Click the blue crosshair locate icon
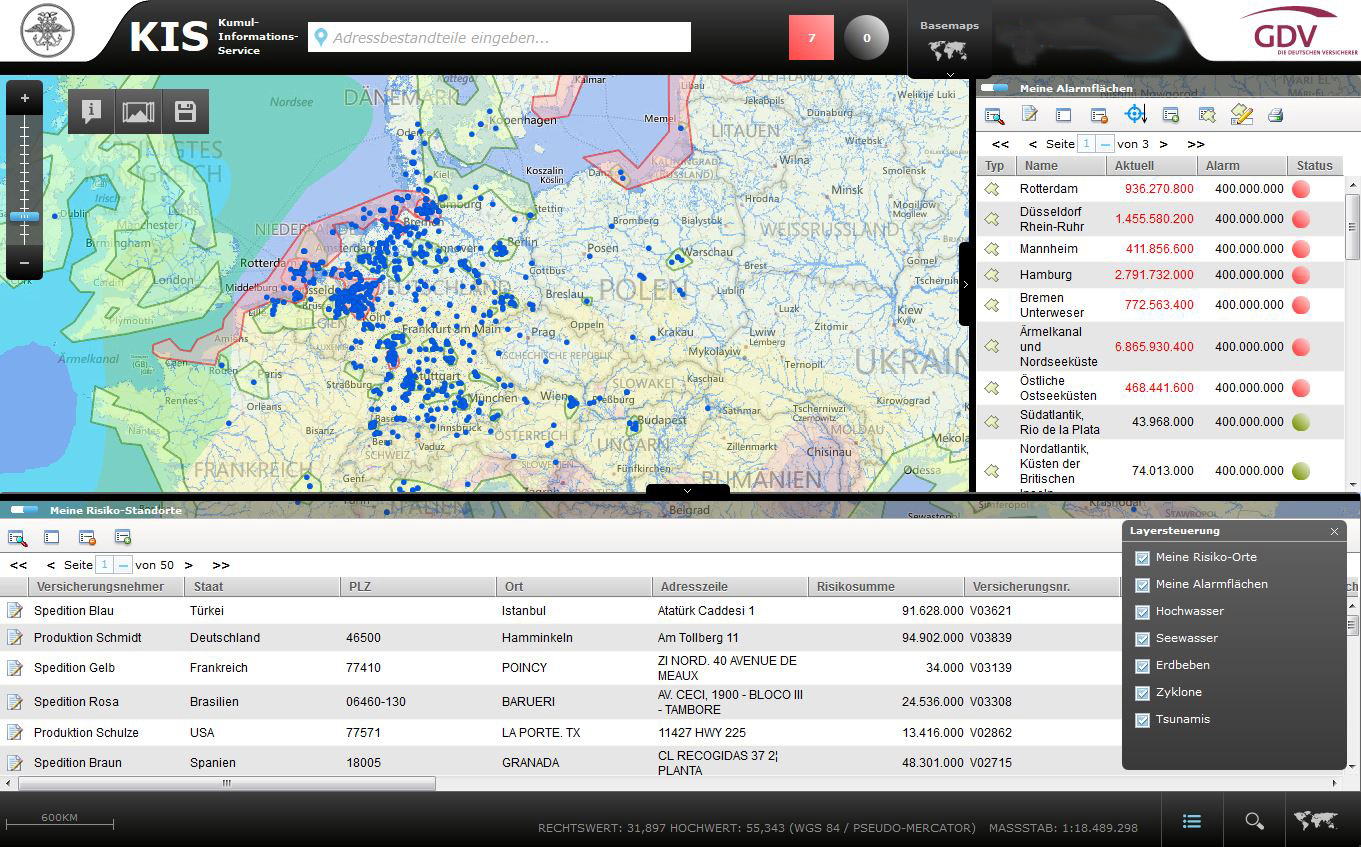The width and height of the screenshot is (1361, 847). pyautogui.click(x=1135, y=114)
